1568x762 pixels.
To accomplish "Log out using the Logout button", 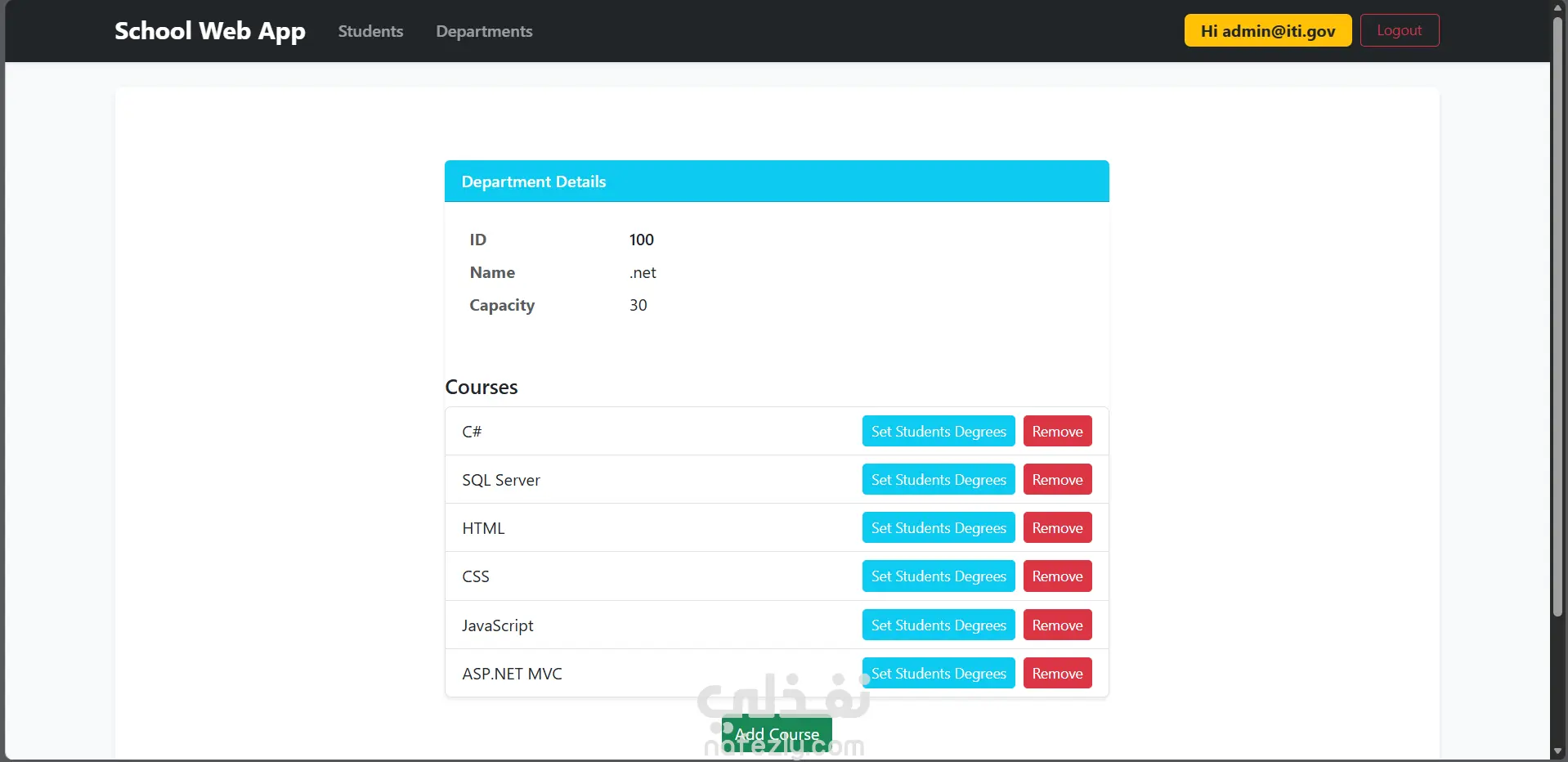I will (1400, 30).
